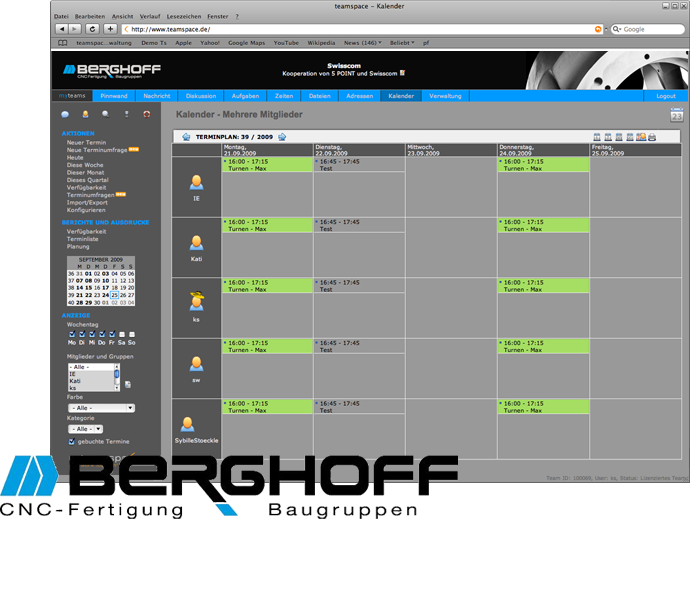Open ks's Thursday Turnen - Max appointment
Viewport: 690px width, 600px height.
[x=543, y=286]
